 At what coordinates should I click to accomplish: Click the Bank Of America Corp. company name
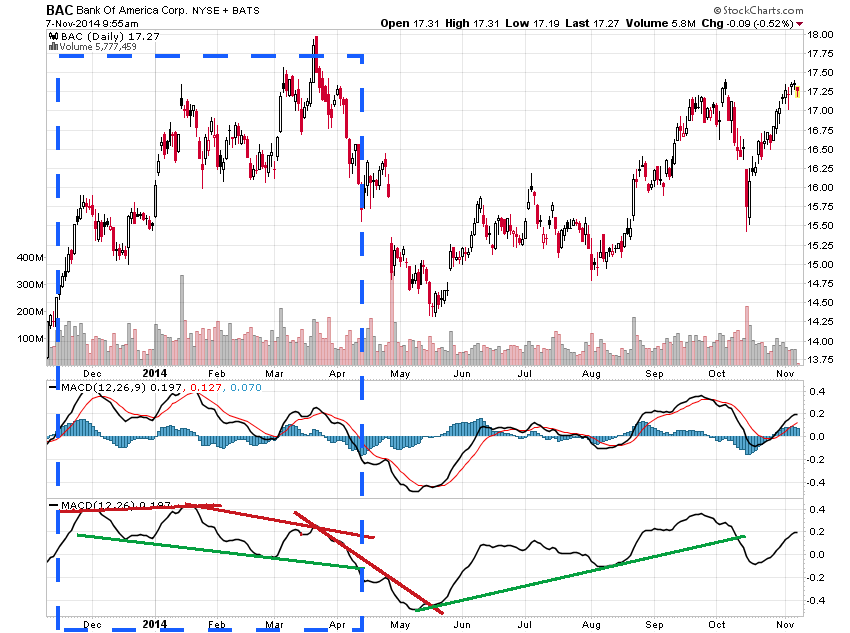tap(132, 10)
